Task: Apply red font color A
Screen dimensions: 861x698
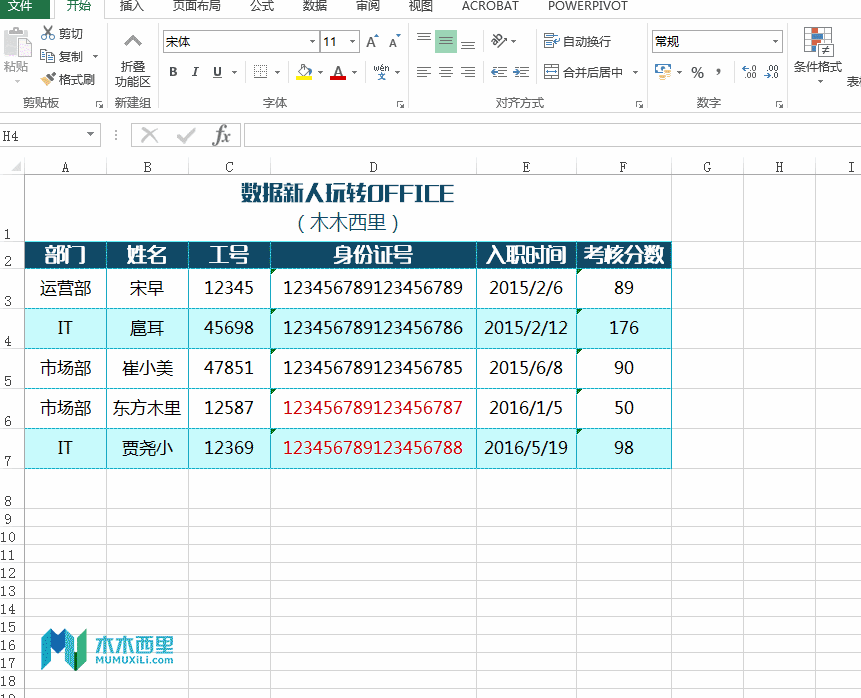Action: [338, 72]
